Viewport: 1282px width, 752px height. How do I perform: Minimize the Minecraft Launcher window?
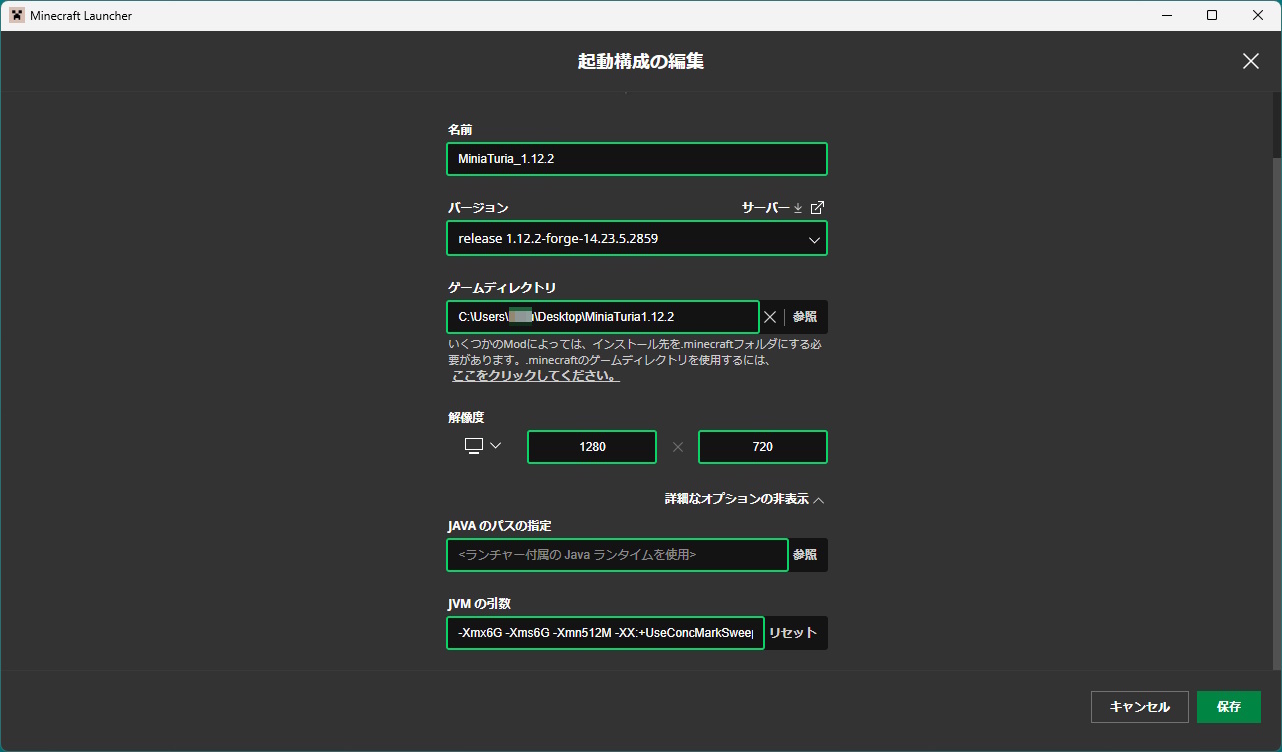tap(1166, 15)
